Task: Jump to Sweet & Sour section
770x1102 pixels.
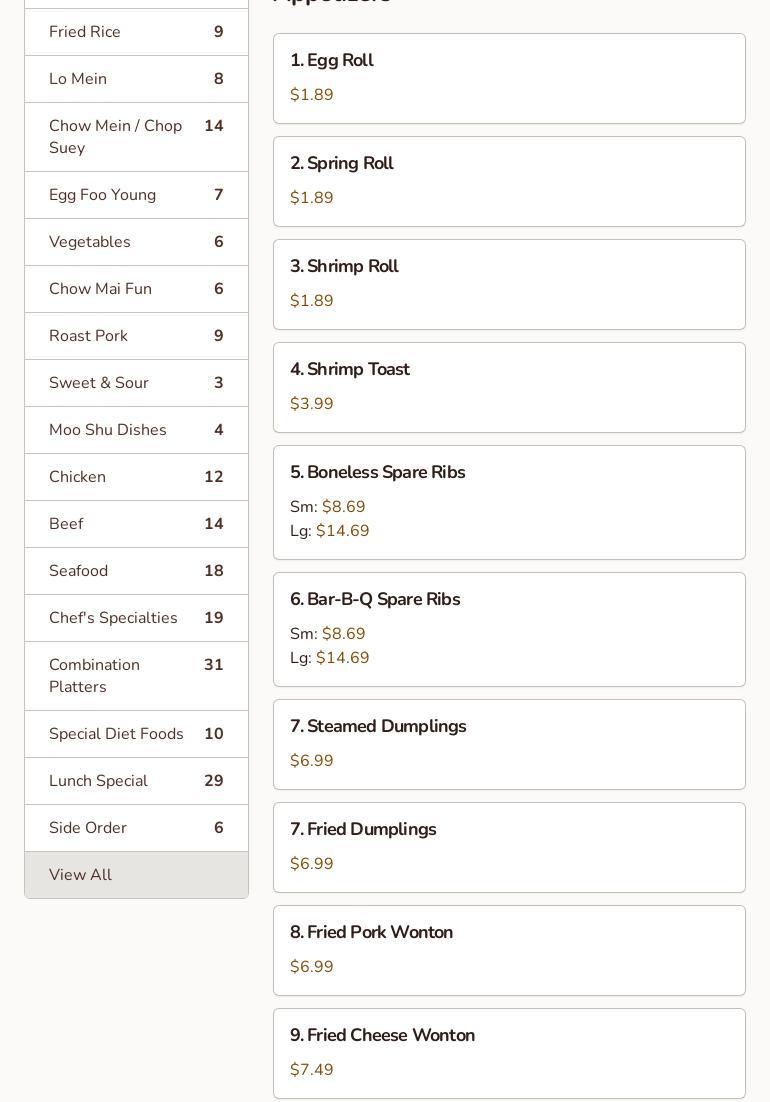Action: point(136,383)
